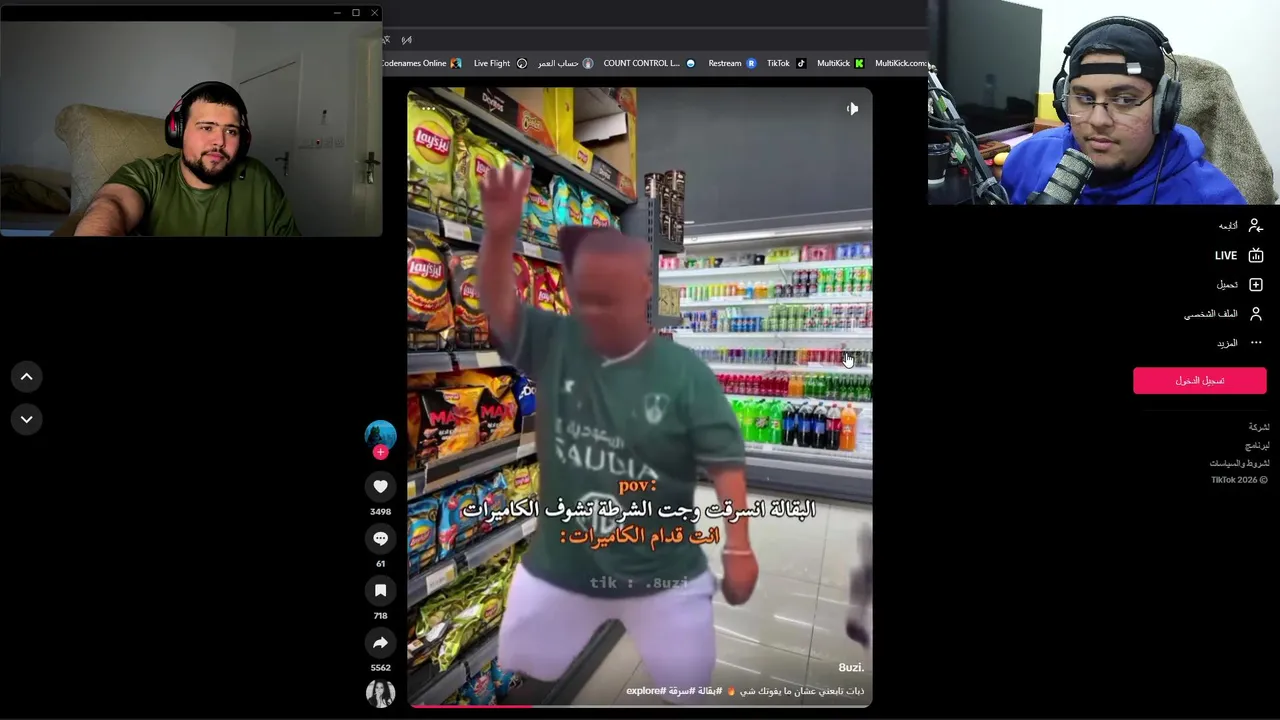Open LIVE section icon in sidebar
This screenshot has width=1280, height=720.
click(1256, 255)
